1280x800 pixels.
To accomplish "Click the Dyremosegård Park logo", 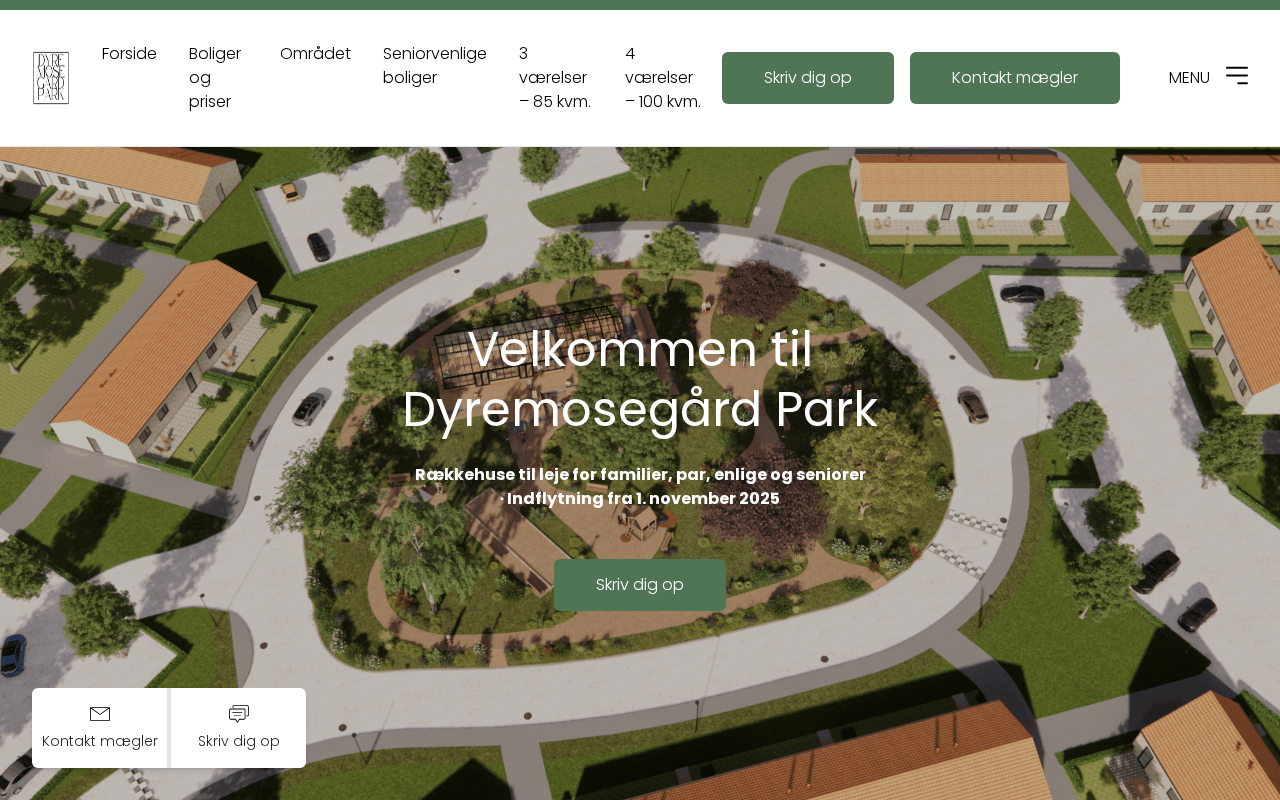I will pyautogui.click(x=51, y=78).
